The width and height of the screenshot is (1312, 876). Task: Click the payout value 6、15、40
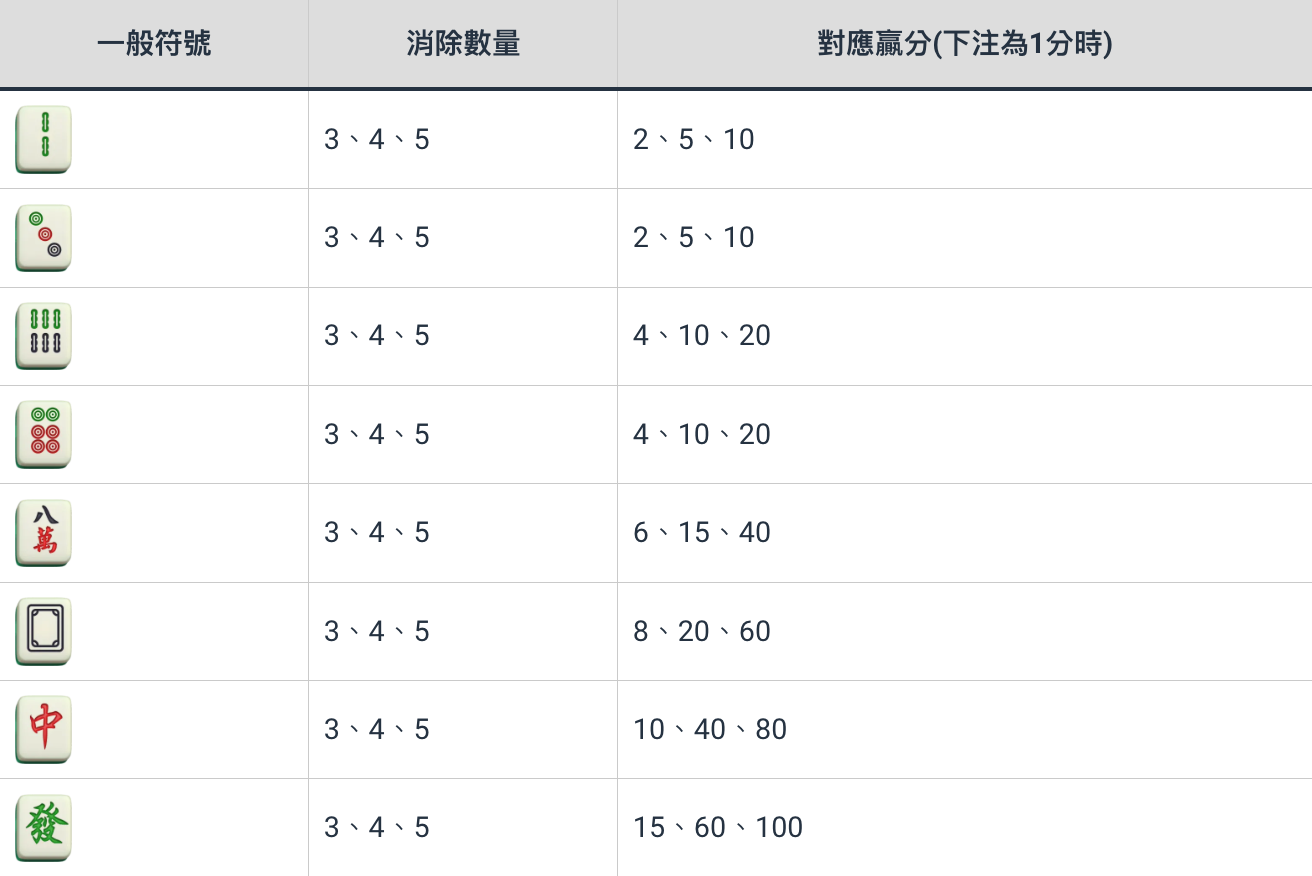click(x=702, y=533)
